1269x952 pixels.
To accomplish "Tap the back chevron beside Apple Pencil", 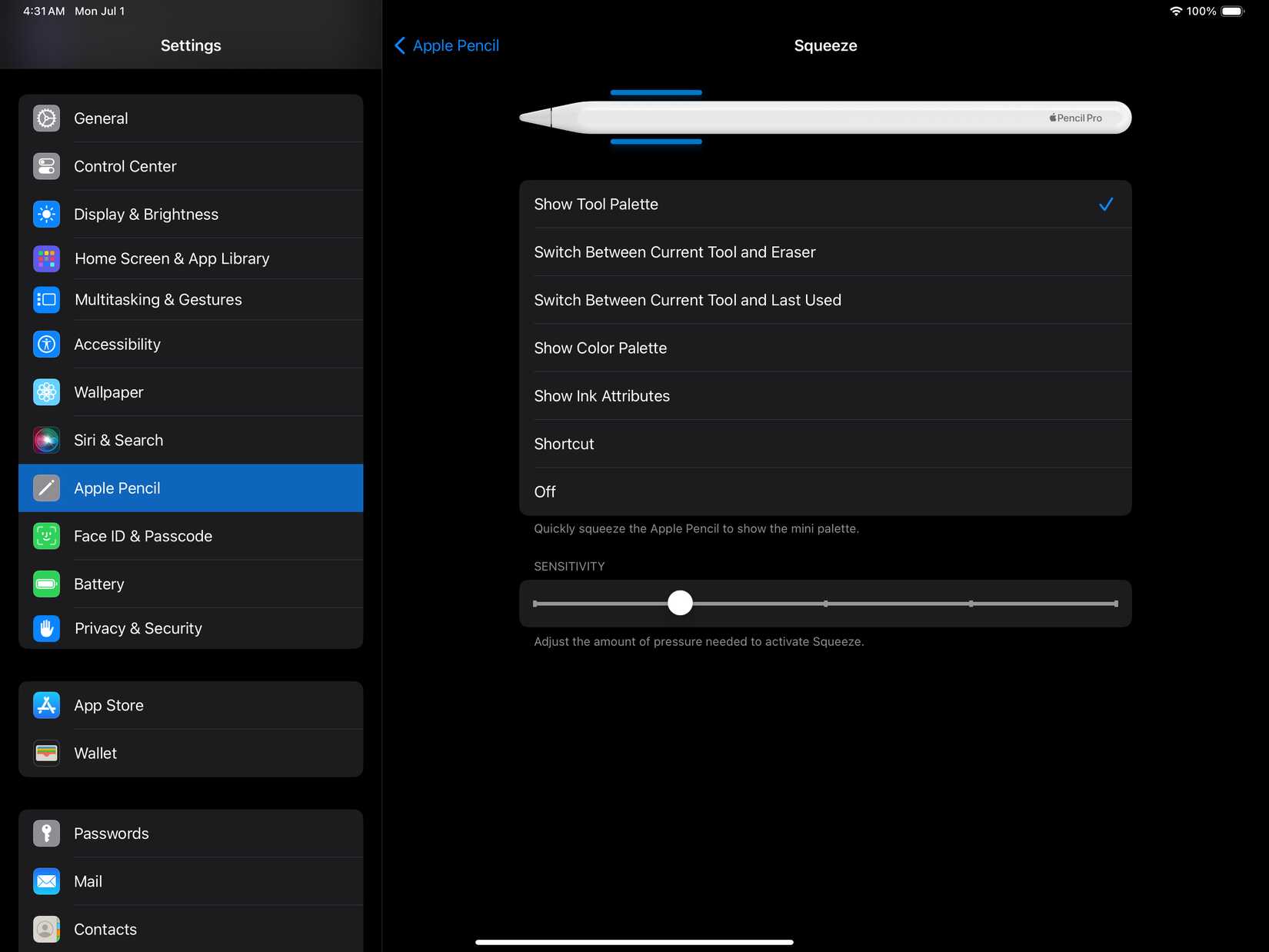I will 400,45.
